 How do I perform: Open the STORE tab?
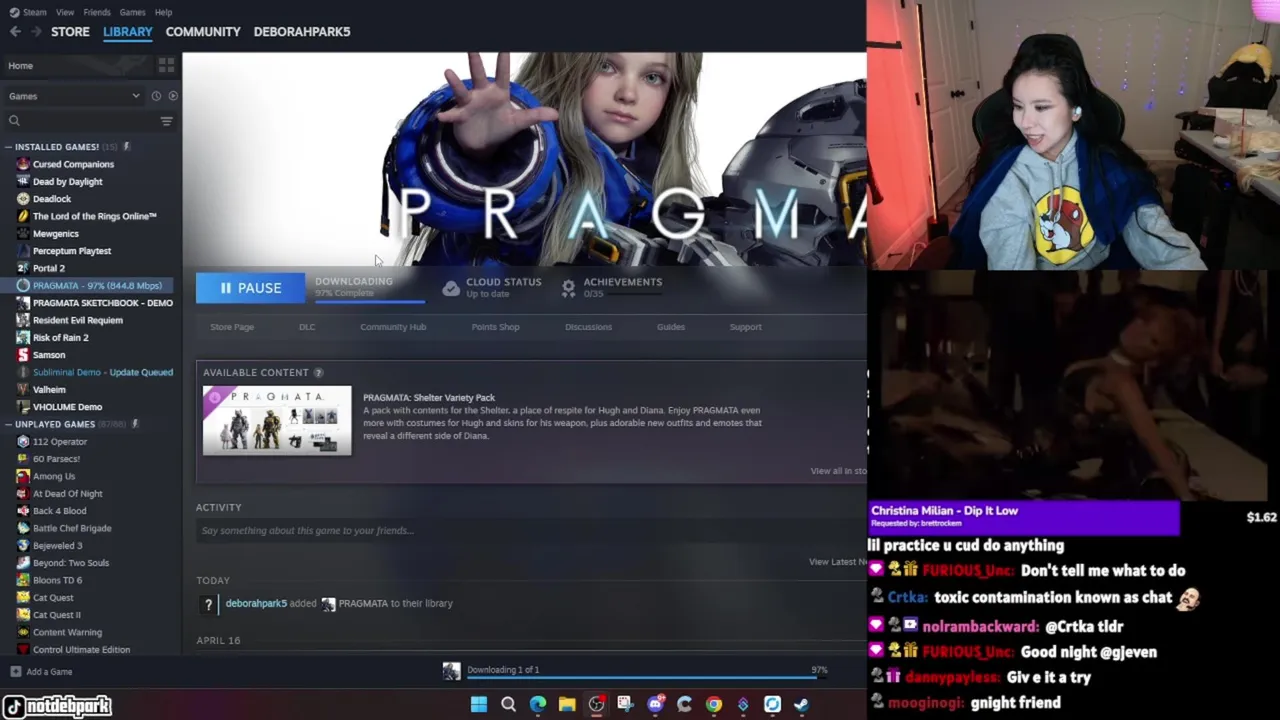(x=70, y=32)
